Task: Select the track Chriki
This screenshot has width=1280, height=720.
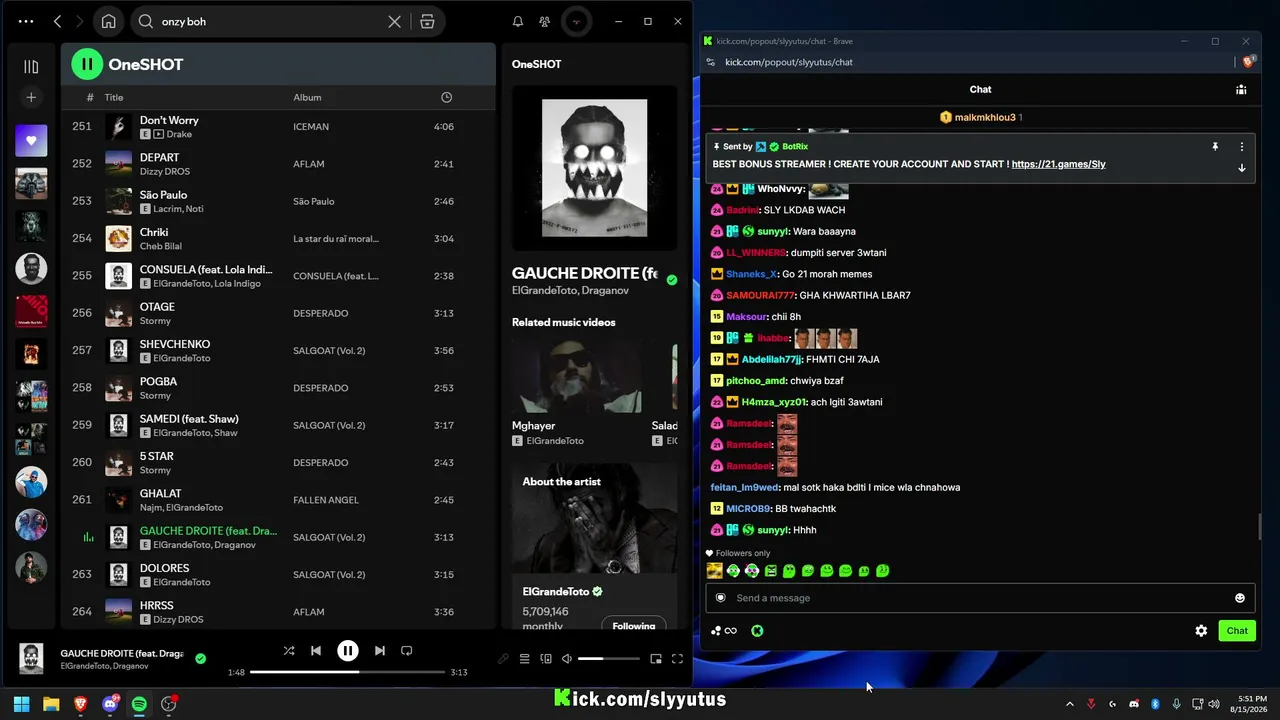Action: (154, 232)
